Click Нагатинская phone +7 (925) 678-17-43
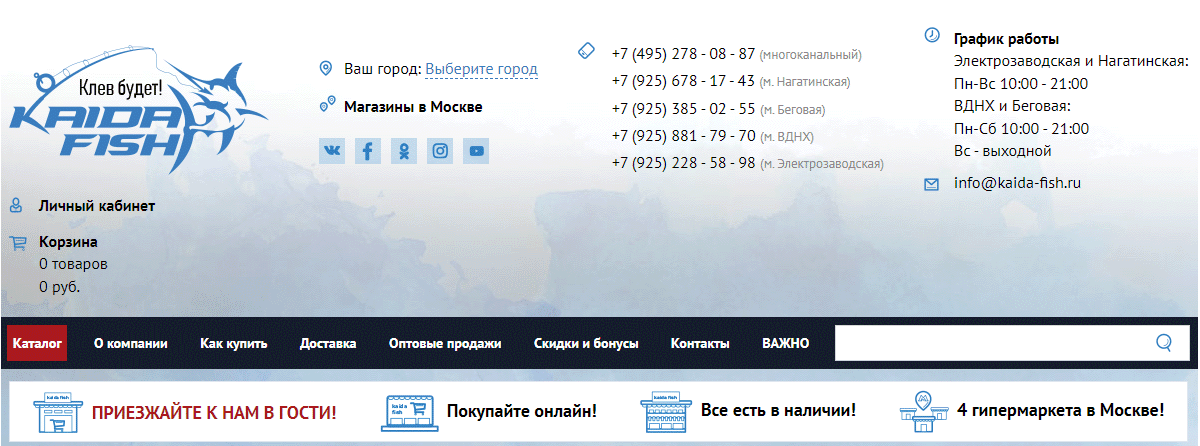 pos(684,81)
